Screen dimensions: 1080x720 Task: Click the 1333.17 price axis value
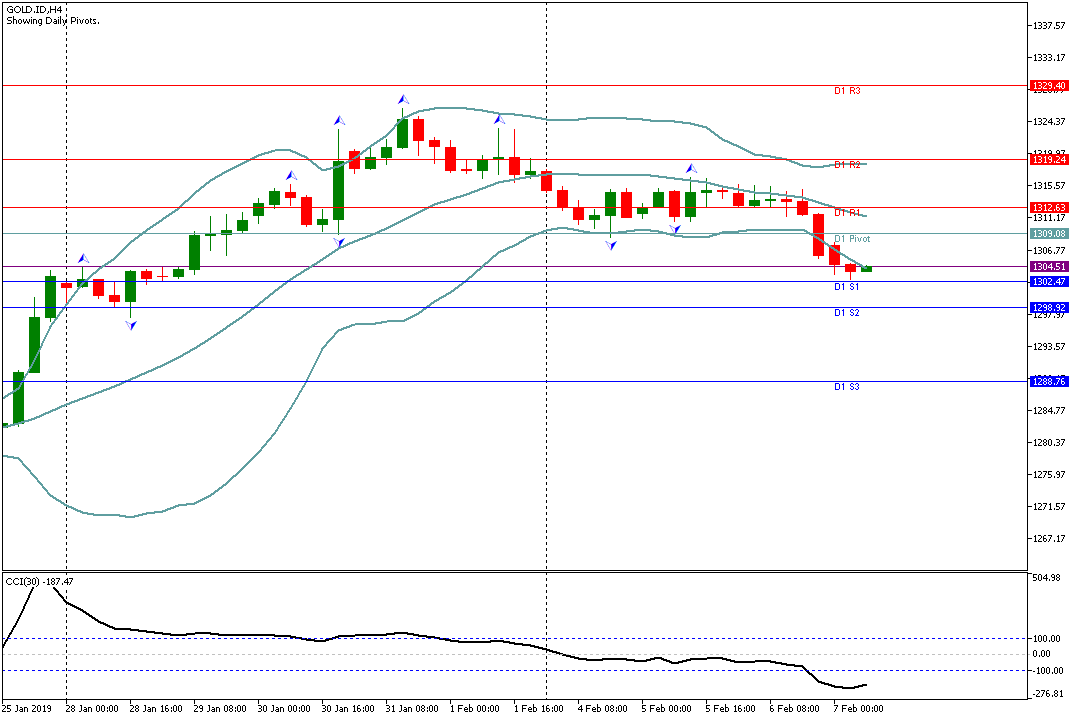point(1049,57)
